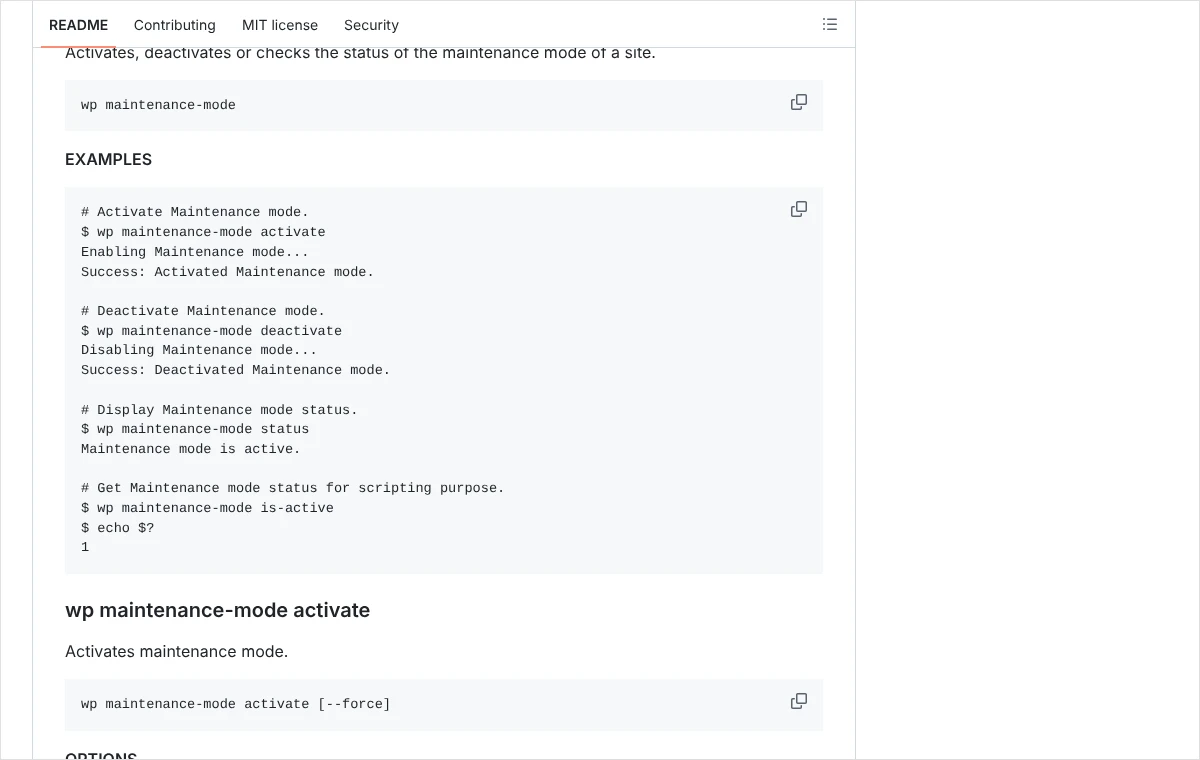Copy the 'wp maintenance-mode' command snippet
This screenshot has height=760, width=1200.
click(799, 102)
